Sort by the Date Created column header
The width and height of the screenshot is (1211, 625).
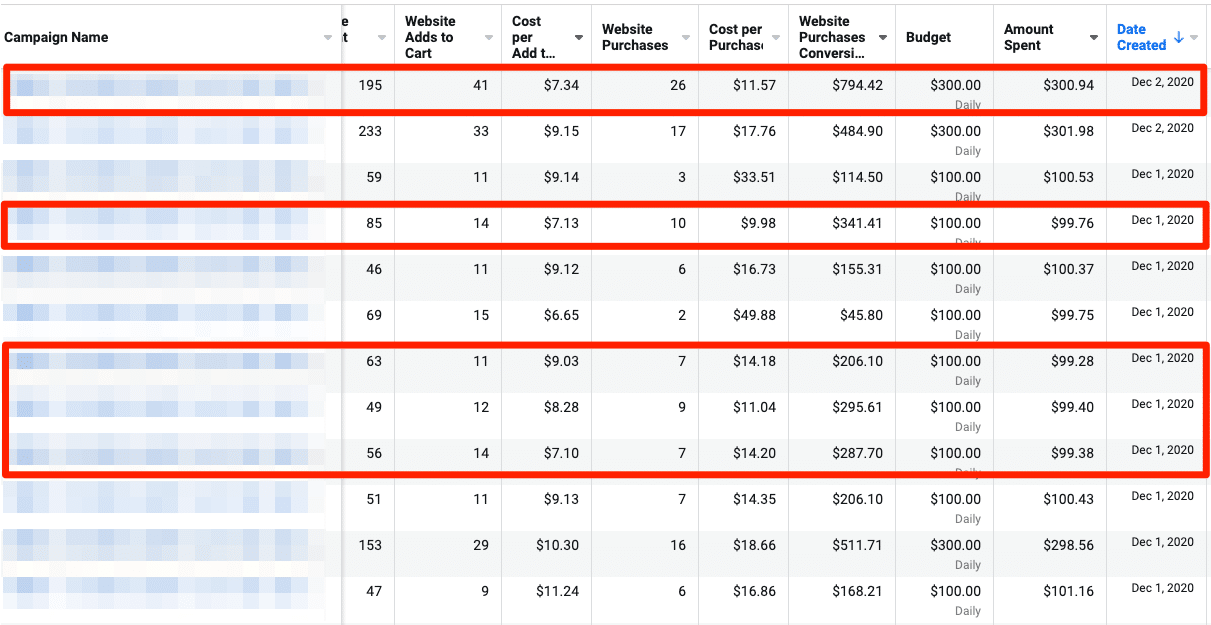coord(1140,37)
